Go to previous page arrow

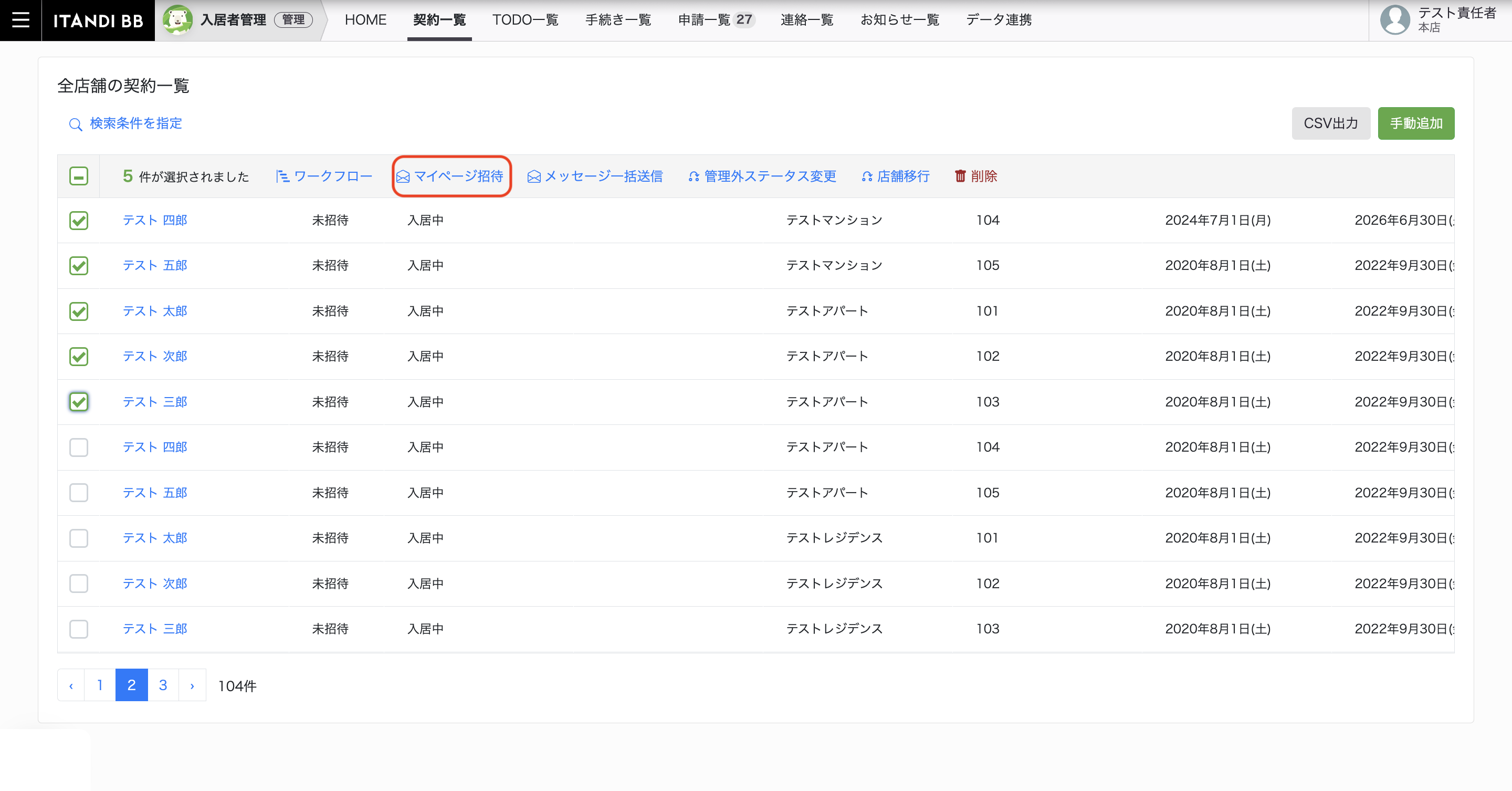71,685
